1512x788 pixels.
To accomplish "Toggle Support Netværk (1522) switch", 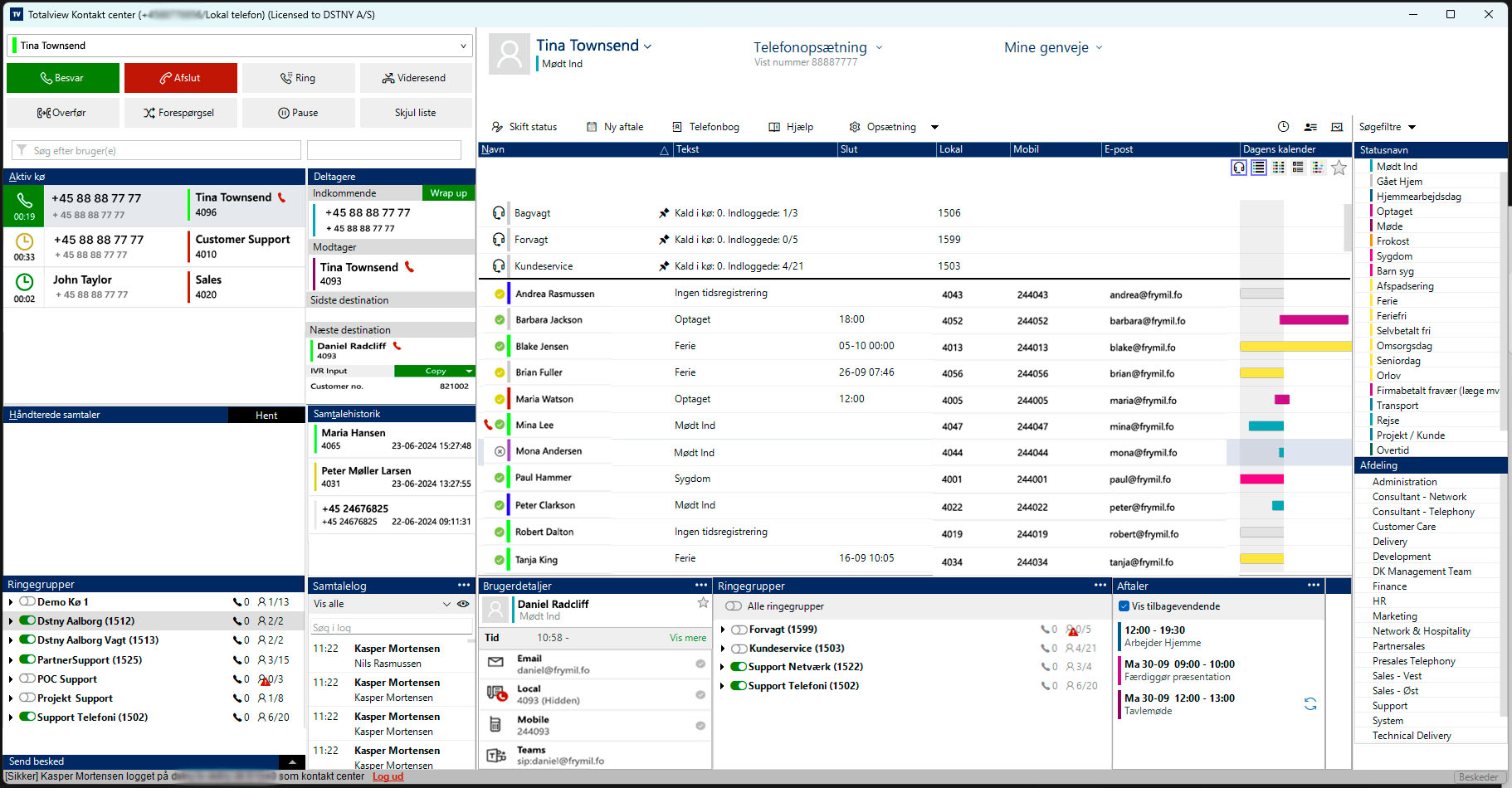I will tap(739, 666).
